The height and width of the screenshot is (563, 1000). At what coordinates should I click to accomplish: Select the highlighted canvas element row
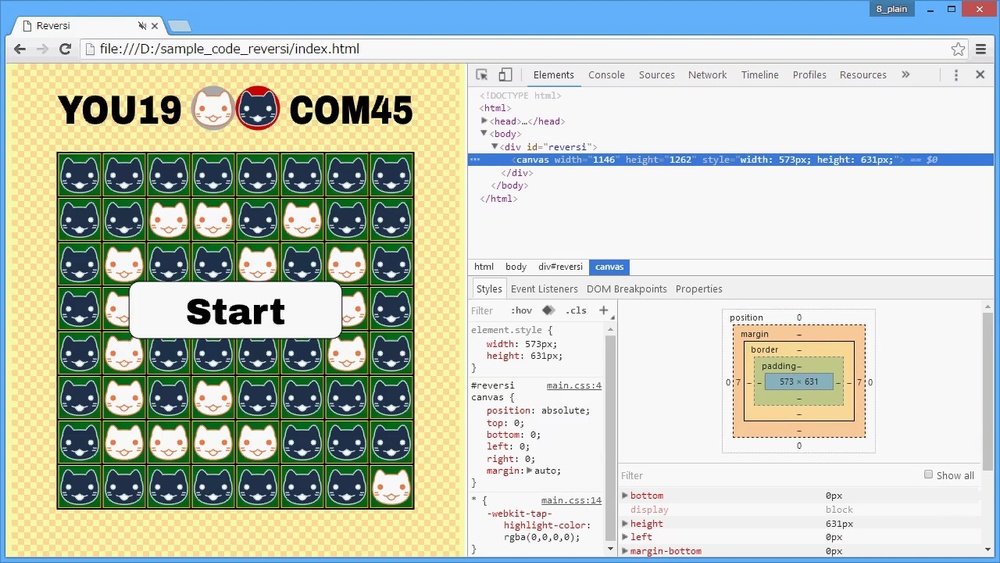733,159
